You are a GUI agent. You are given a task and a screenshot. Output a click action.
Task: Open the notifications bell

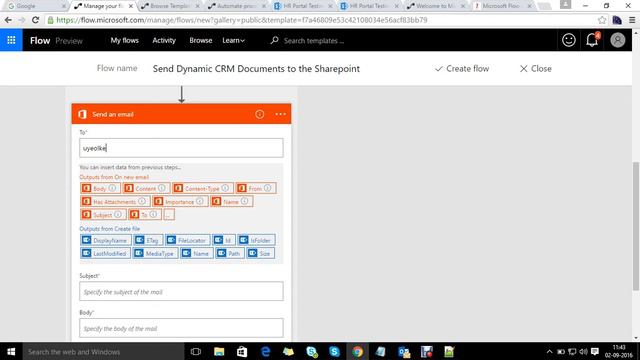(x=592, y=40)
